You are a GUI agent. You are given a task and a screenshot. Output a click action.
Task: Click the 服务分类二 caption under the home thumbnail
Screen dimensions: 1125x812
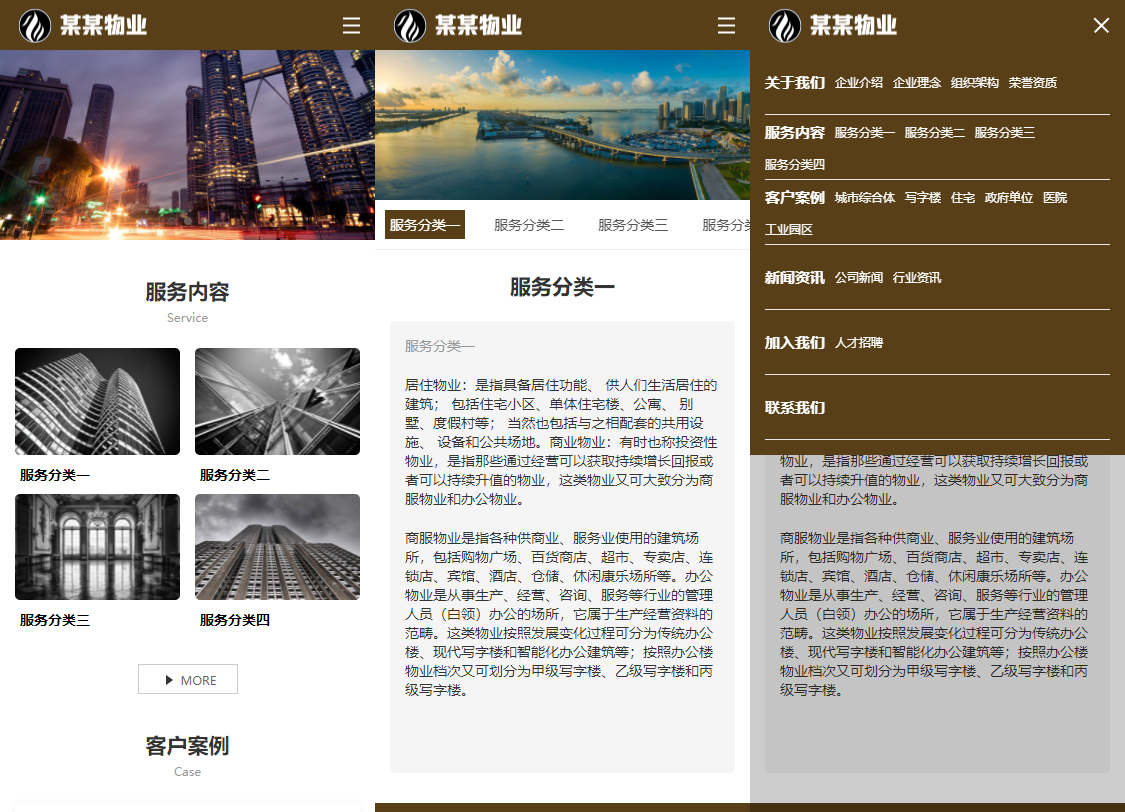(235, 475)
